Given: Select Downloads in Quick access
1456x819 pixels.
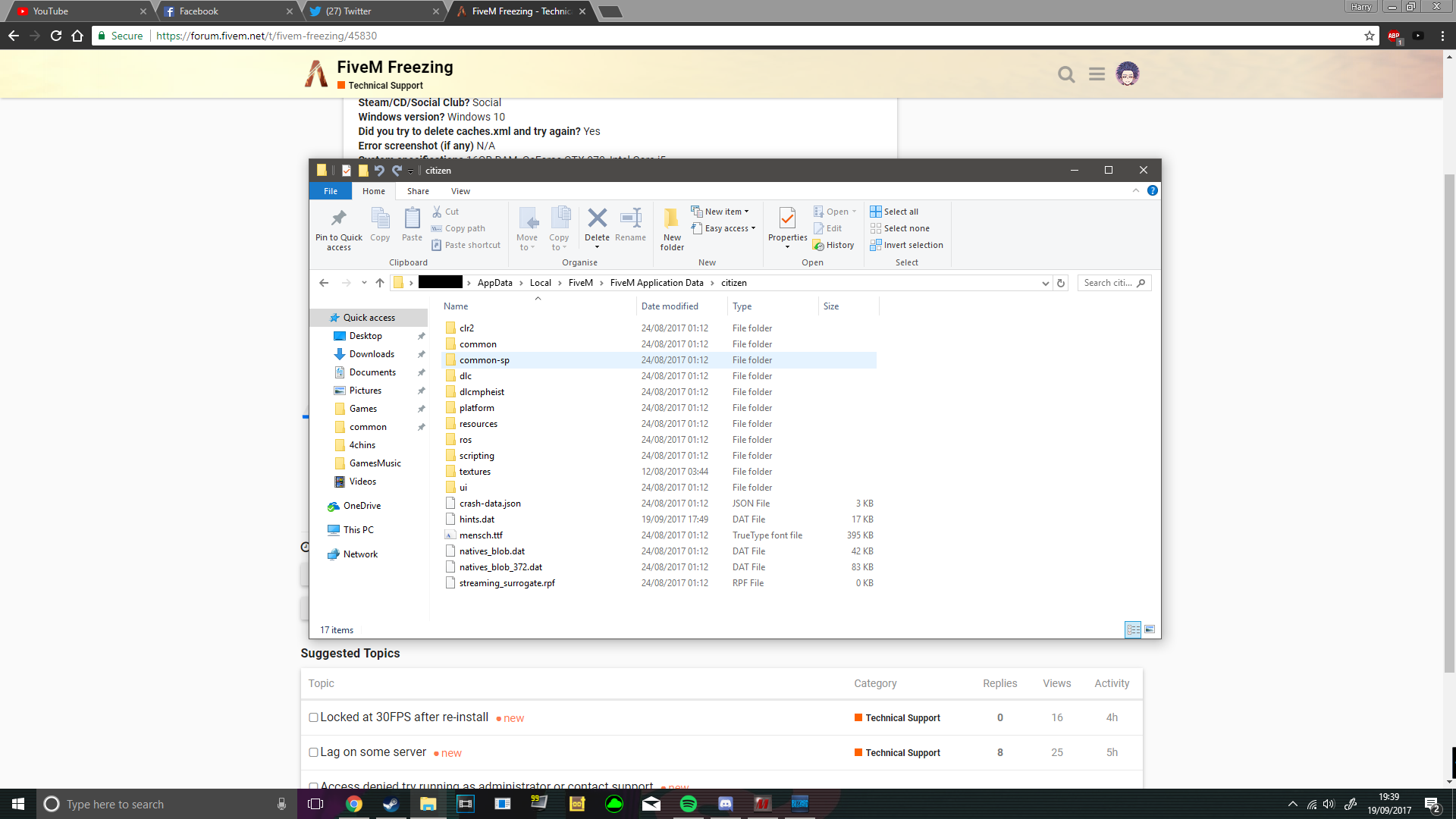Looking at the screenshot, I should 372,354.
